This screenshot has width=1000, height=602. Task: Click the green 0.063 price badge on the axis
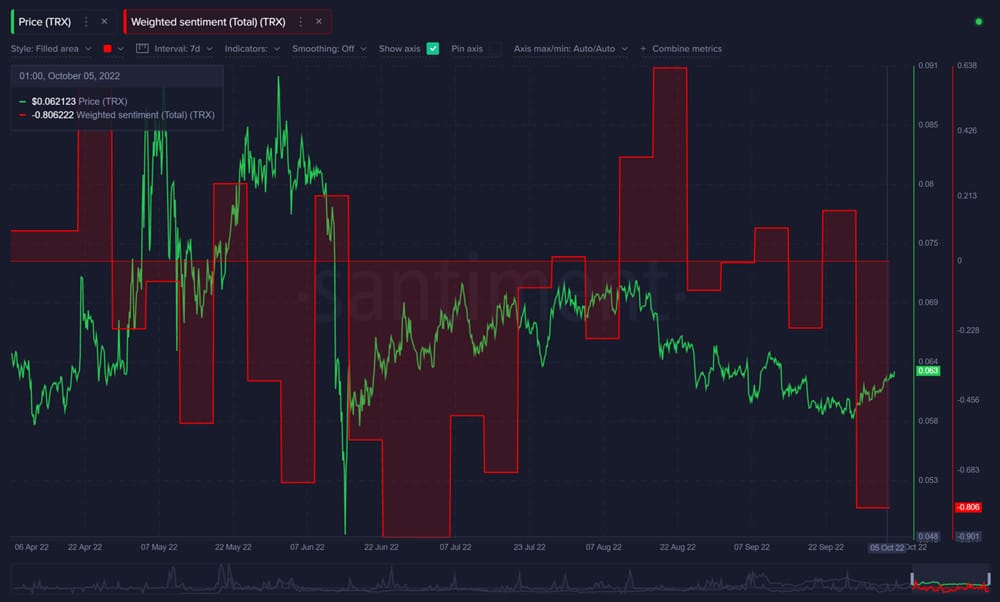coord(928,370)
